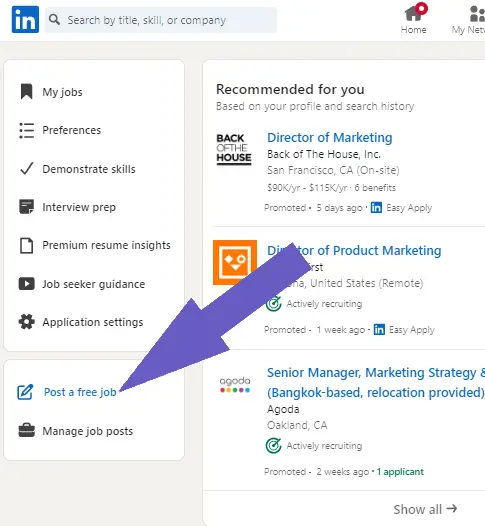This screenshot has height=526, width=485.
Task: Open Home from the top navigation
Action: [x=413, y=19]
